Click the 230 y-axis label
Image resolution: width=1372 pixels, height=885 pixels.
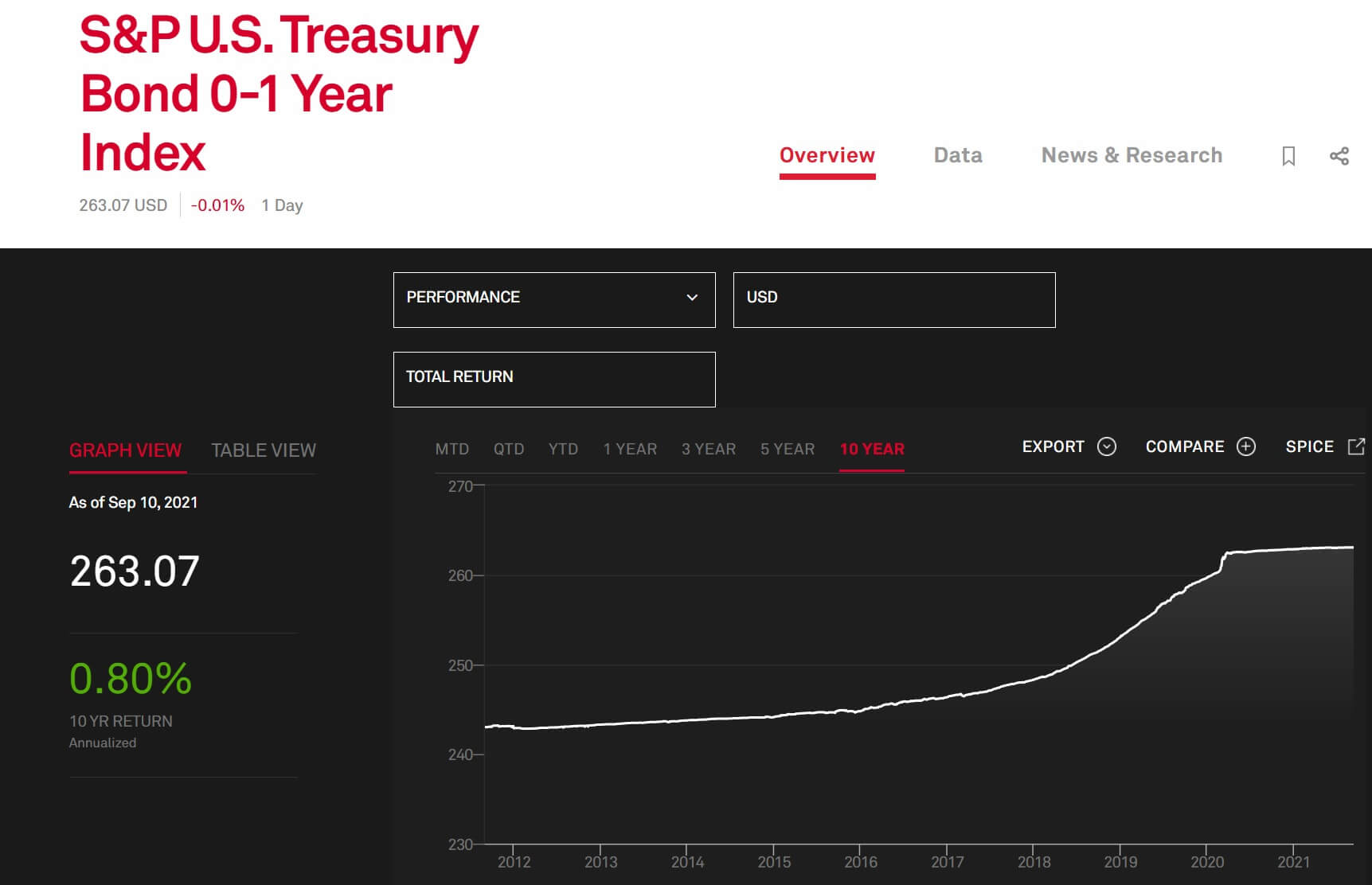(460, 844)
